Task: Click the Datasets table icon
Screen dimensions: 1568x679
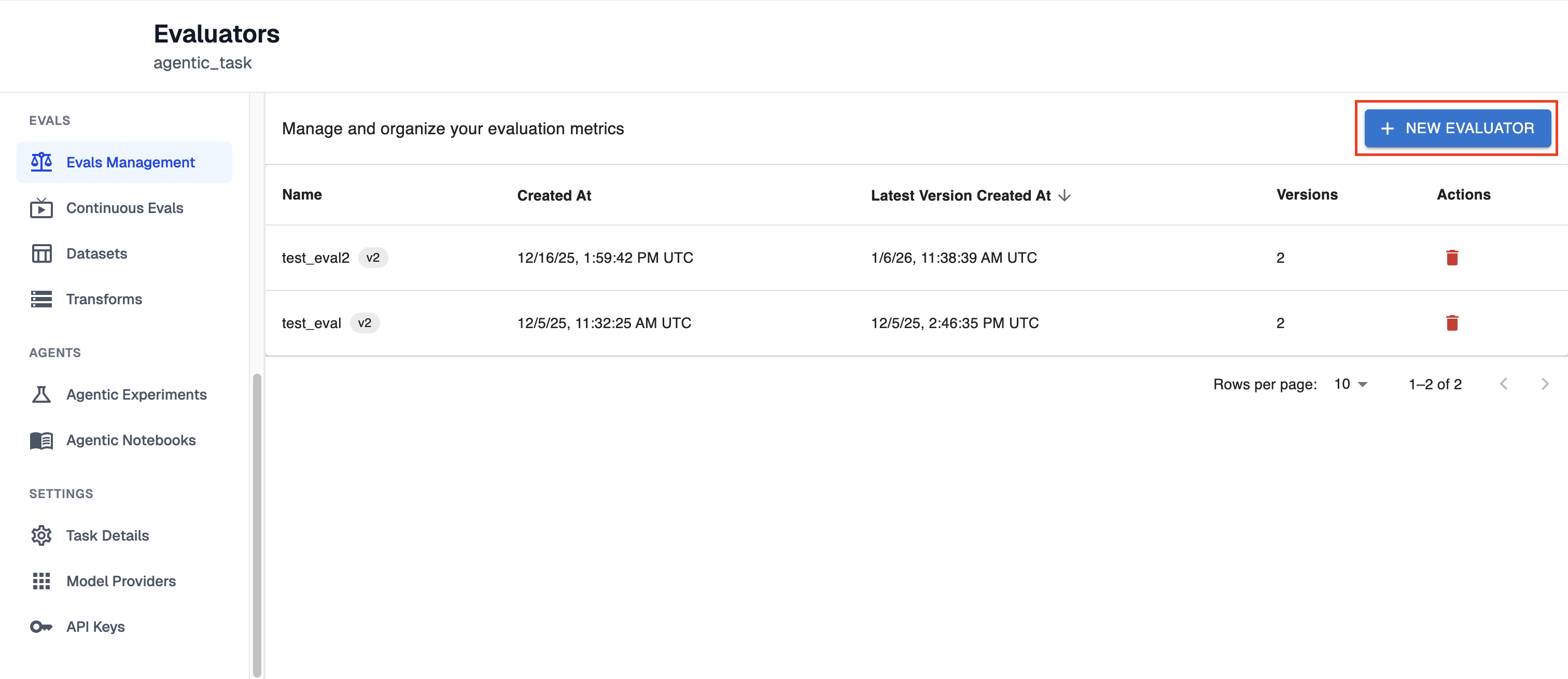Action: tap(41, 253)
